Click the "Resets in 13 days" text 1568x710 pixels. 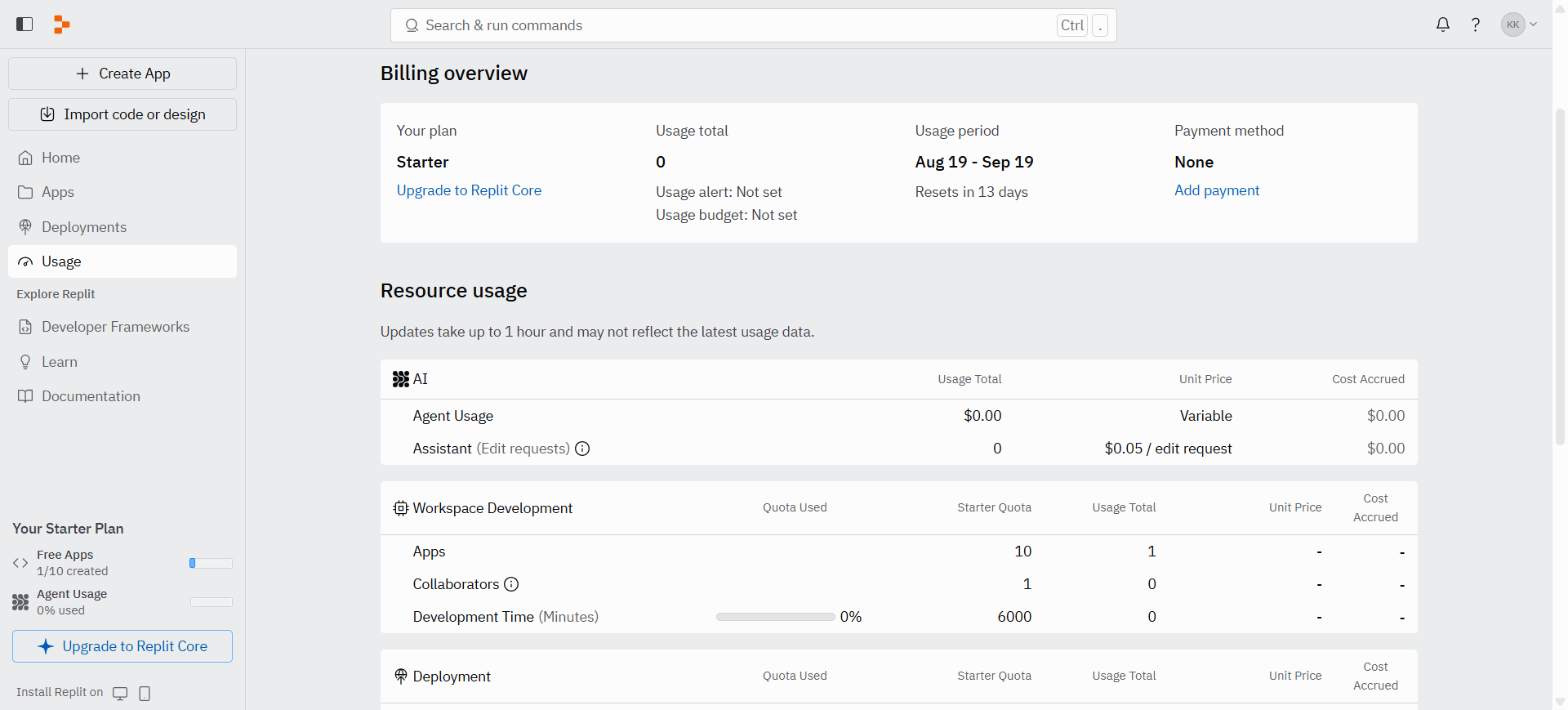(x=971, y=192)
